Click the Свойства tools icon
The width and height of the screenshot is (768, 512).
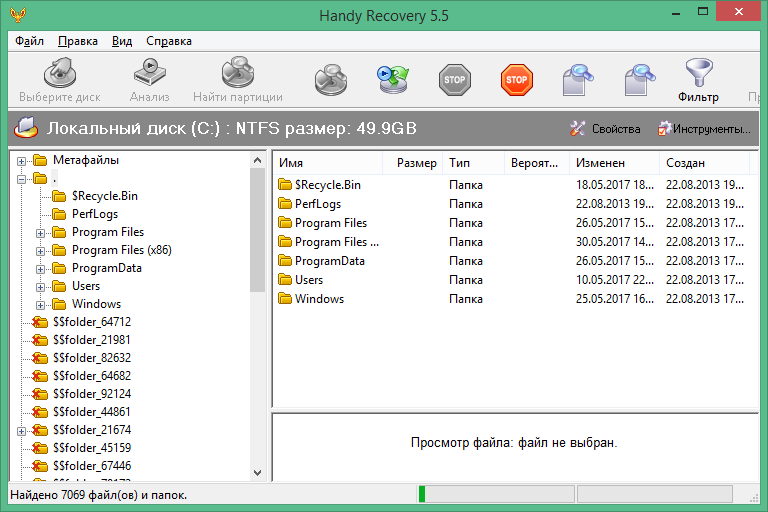coord(577,128)
